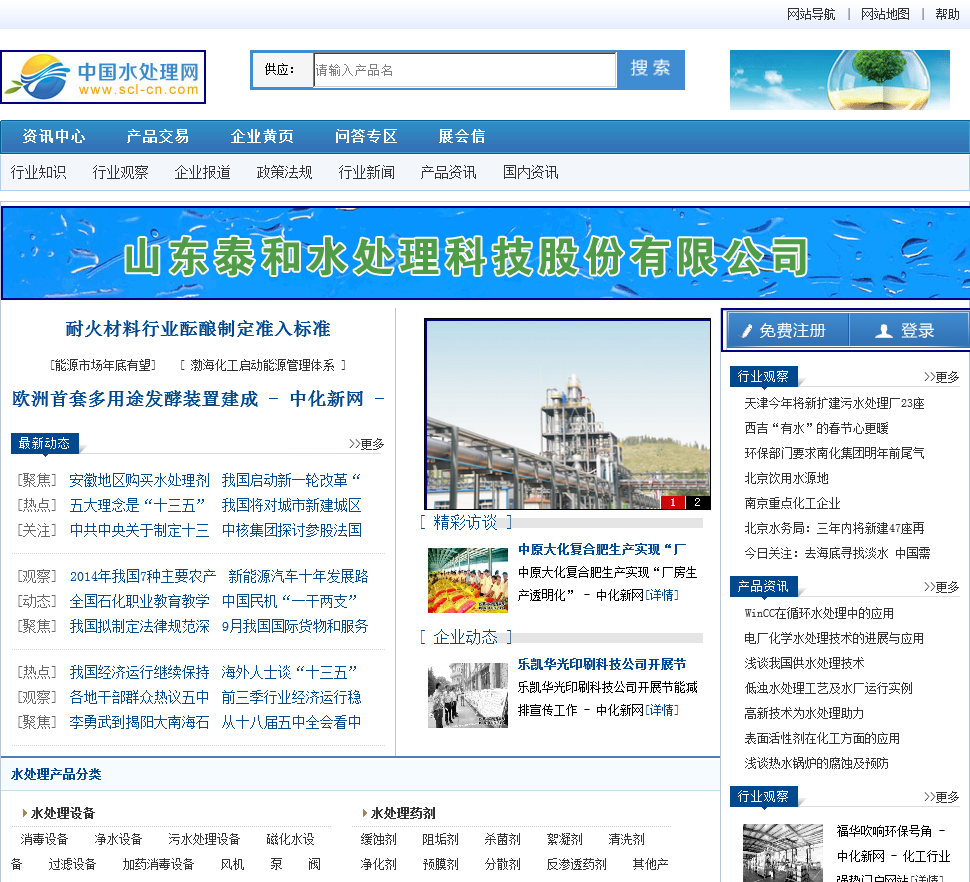The width and height of the screenshot is (970, 882).
Task: Select 展会信 main menu item
Action: click(x=461, y=136)
